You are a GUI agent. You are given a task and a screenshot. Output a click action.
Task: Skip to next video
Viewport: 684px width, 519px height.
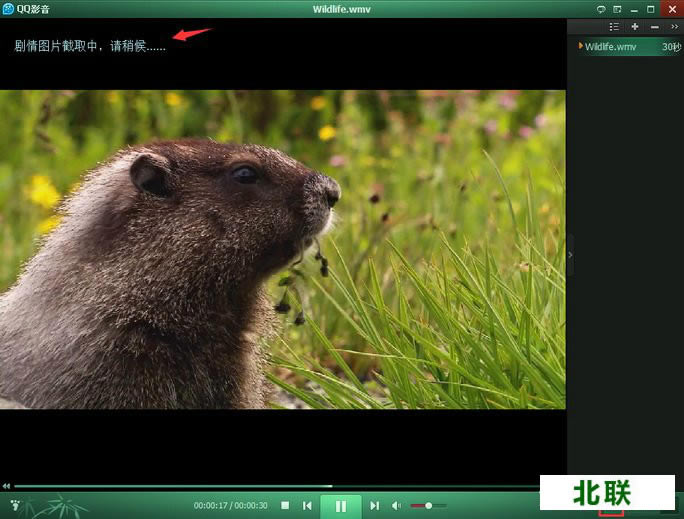point(375,506)
